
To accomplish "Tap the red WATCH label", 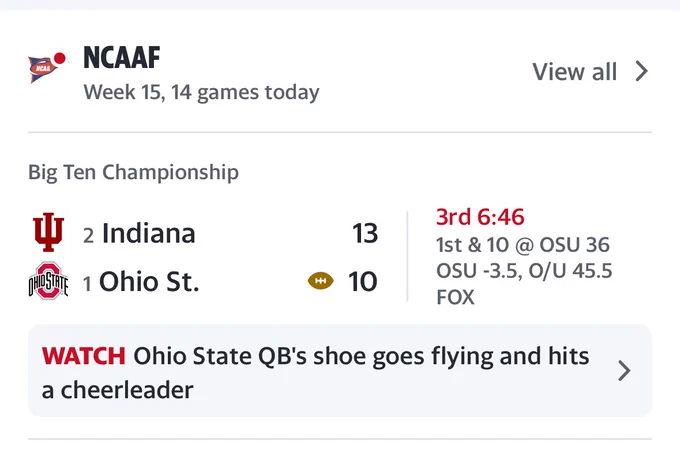I will click(84, 356).
